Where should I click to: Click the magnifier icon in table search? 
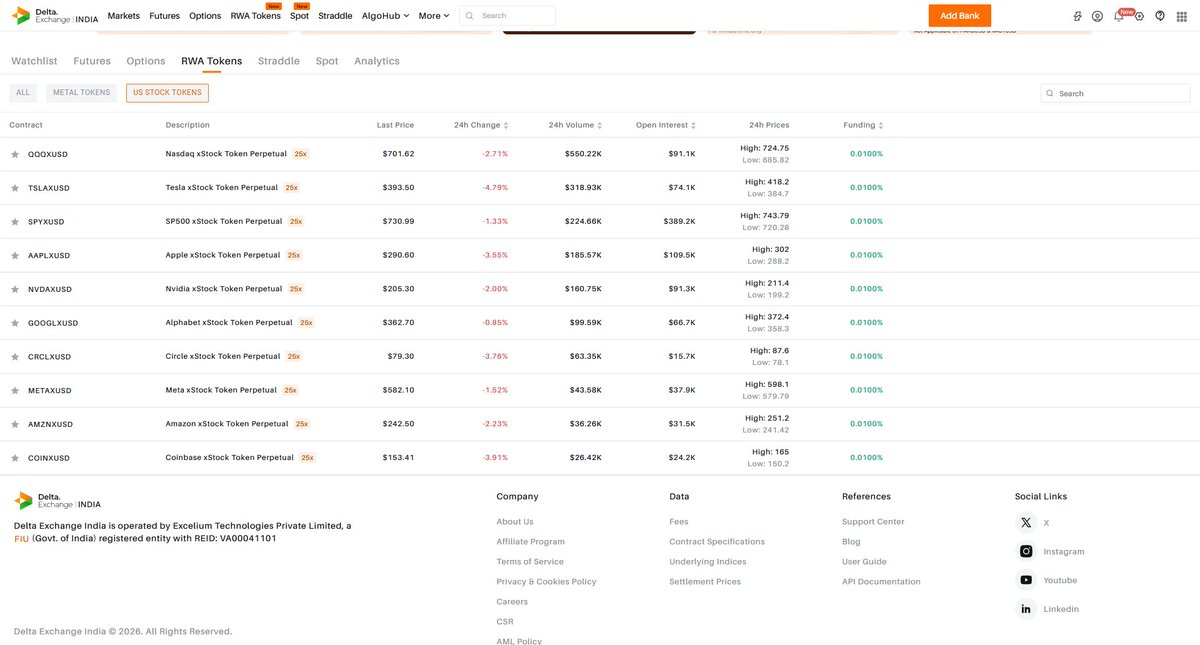[1050, 93]
